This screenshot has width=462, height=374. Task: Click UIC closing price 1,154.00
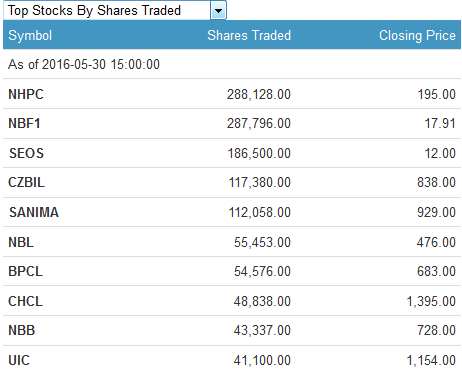tap(431, 360)
